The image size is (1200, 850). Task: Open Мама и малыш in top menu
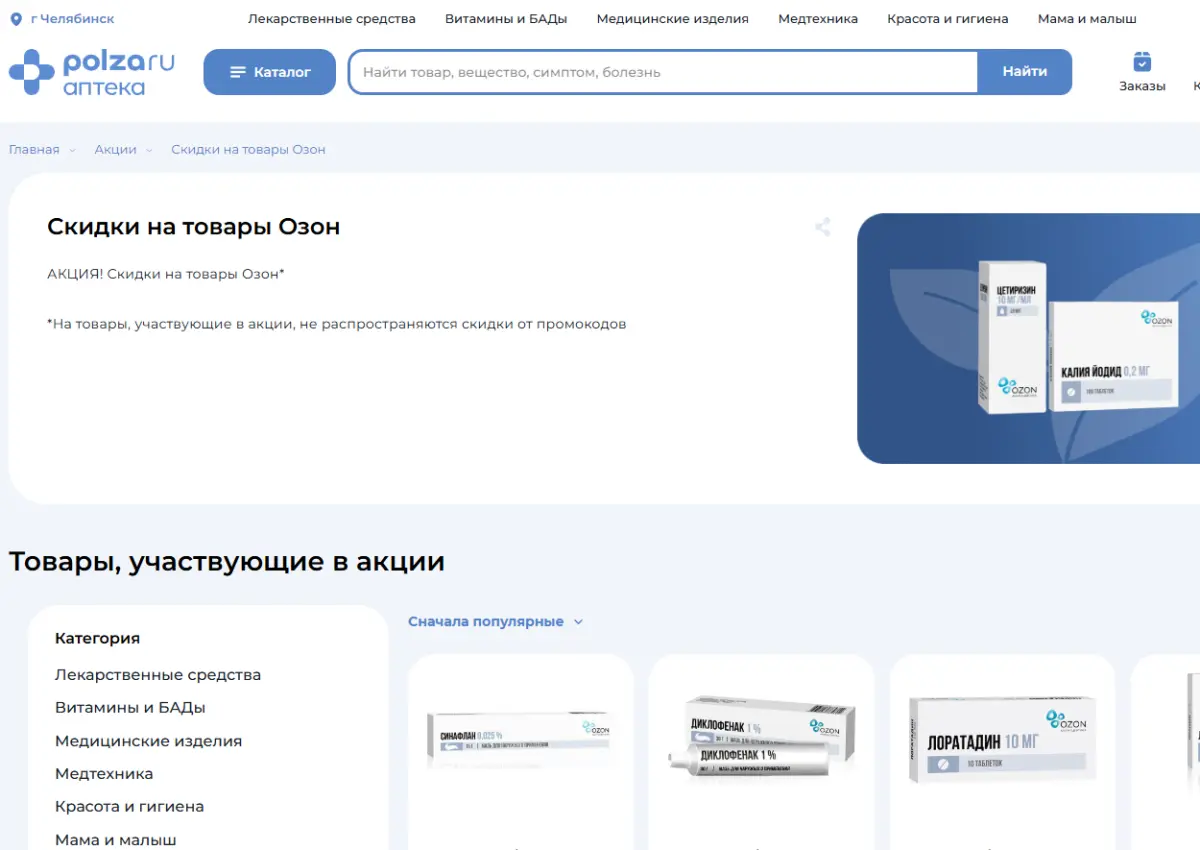click(1087, 19)
